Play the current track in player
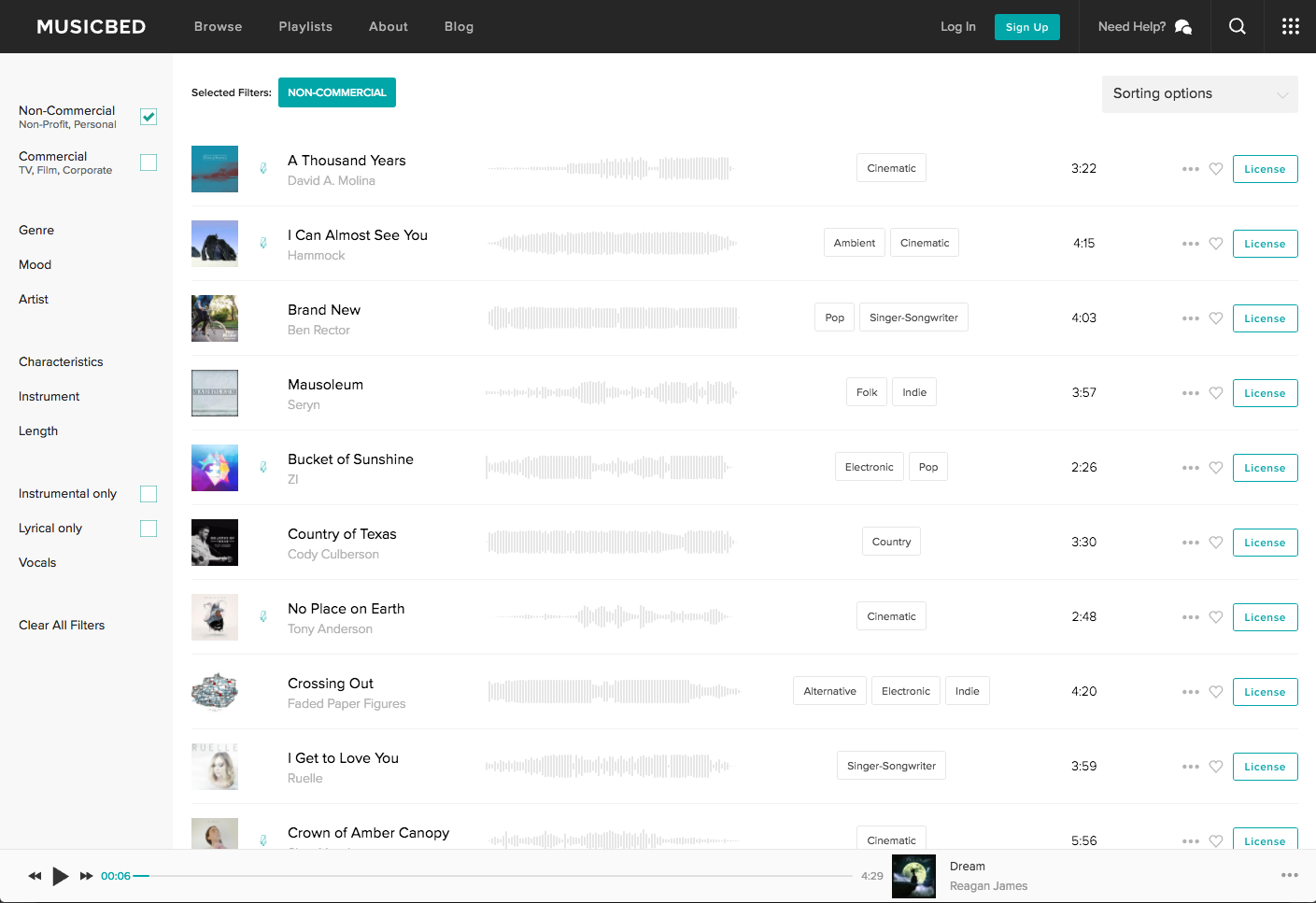This screenshot has width=1316, height=903. (61, 876)
